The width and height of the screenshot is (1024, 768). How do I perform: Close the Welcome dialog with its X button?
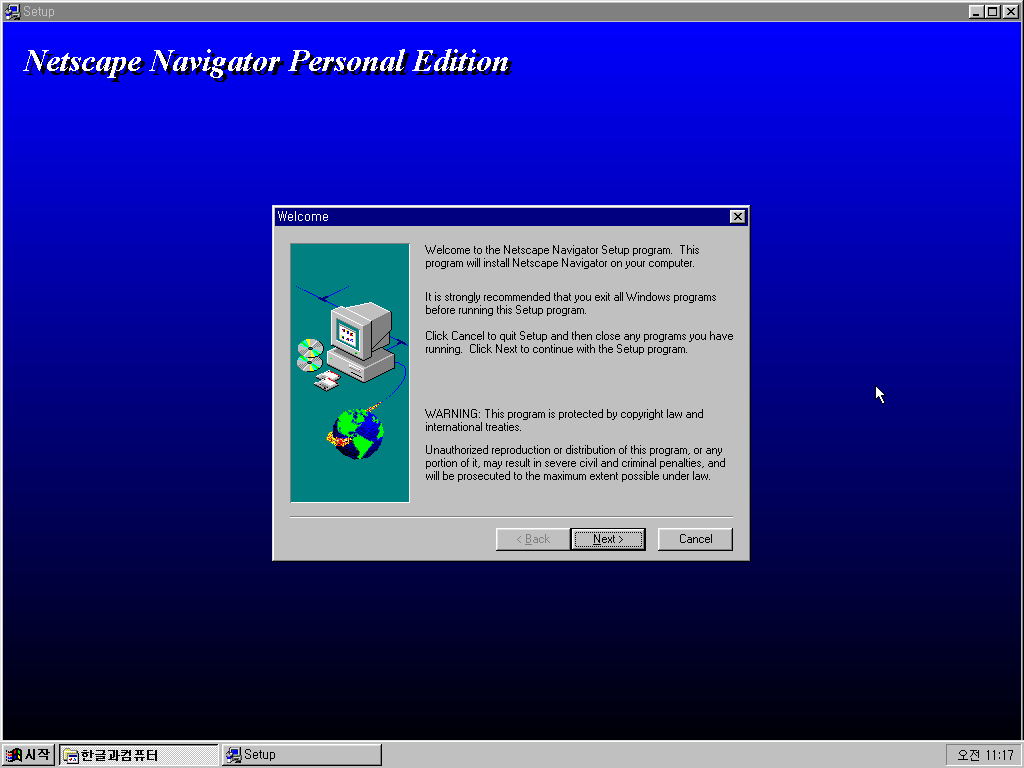click(x=737, y=217)
